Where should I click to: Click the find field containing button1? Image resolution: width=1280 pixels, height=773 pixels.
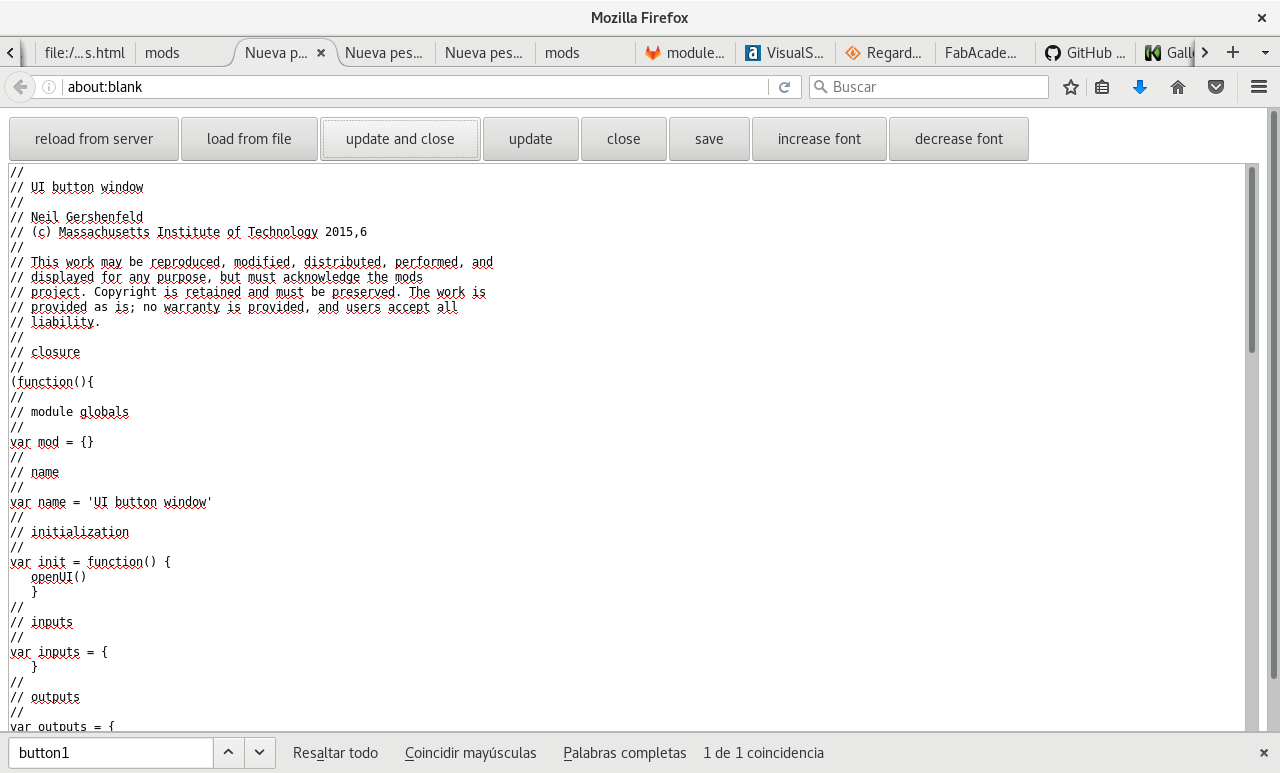coord(111,753)
